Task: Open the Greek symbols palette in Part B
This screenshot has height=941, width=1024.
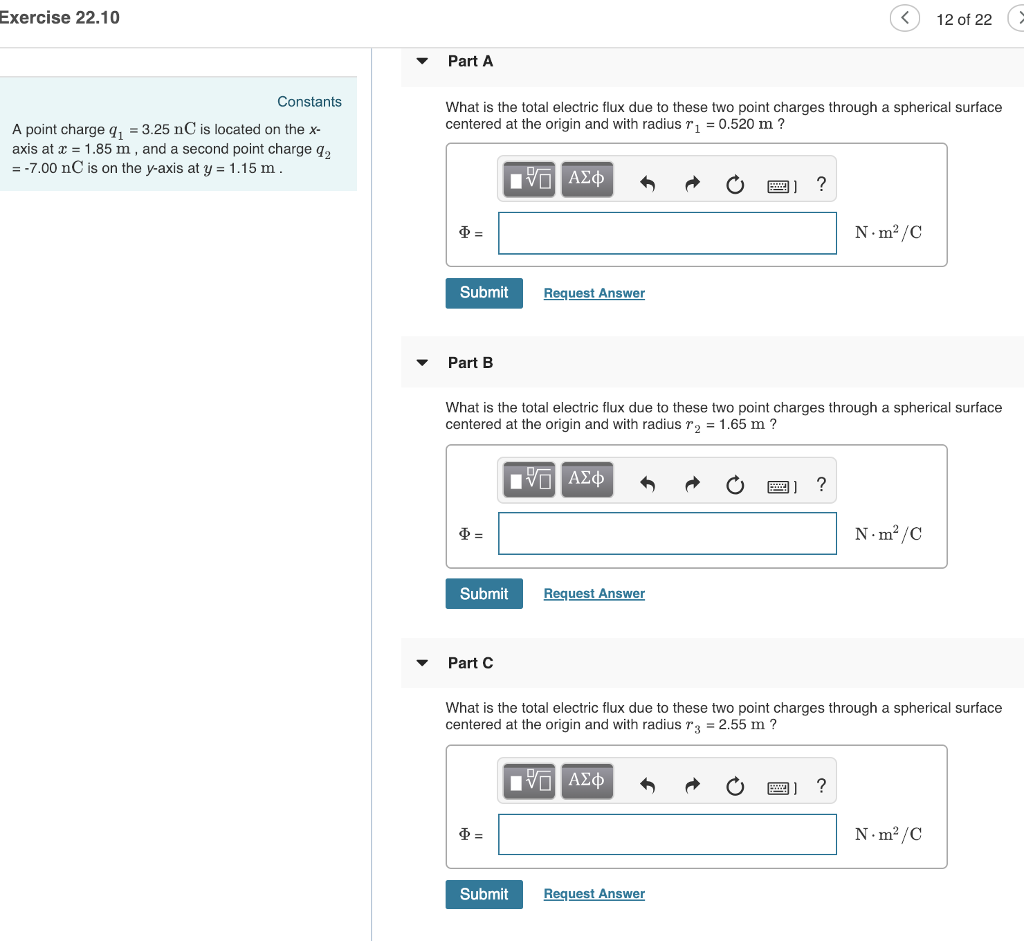Action: (587, 480)
